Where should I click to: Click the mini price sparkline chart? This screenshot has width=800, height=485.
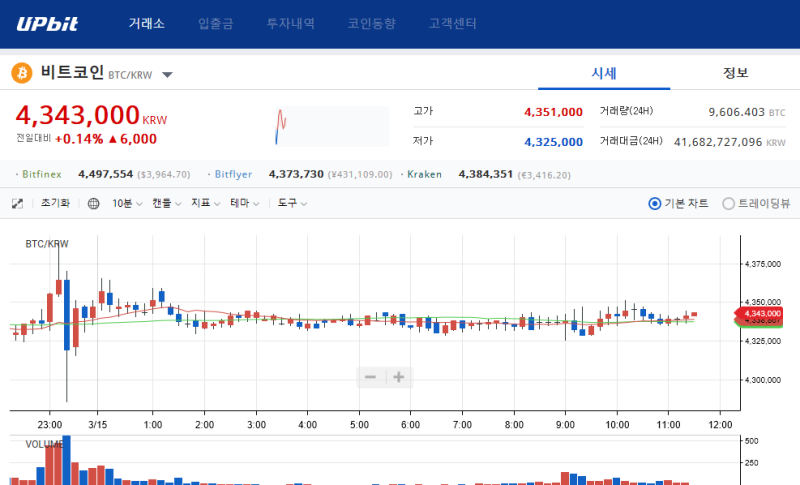tap(332, 126)
